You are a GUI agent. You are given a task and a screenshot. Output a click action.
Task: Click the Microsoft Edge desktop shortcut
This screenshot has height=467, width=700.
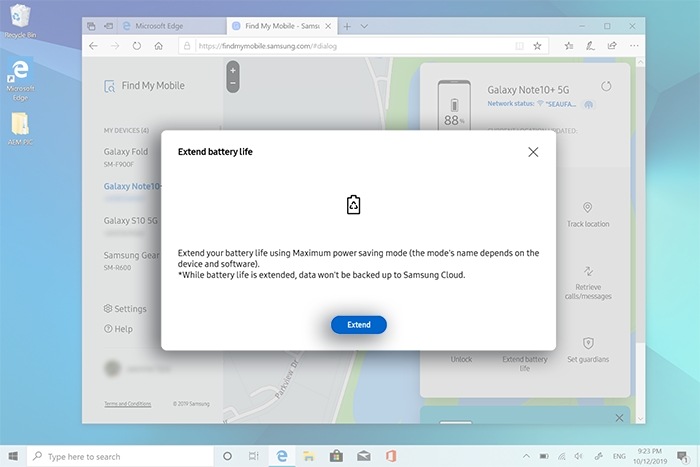(20, 80)
